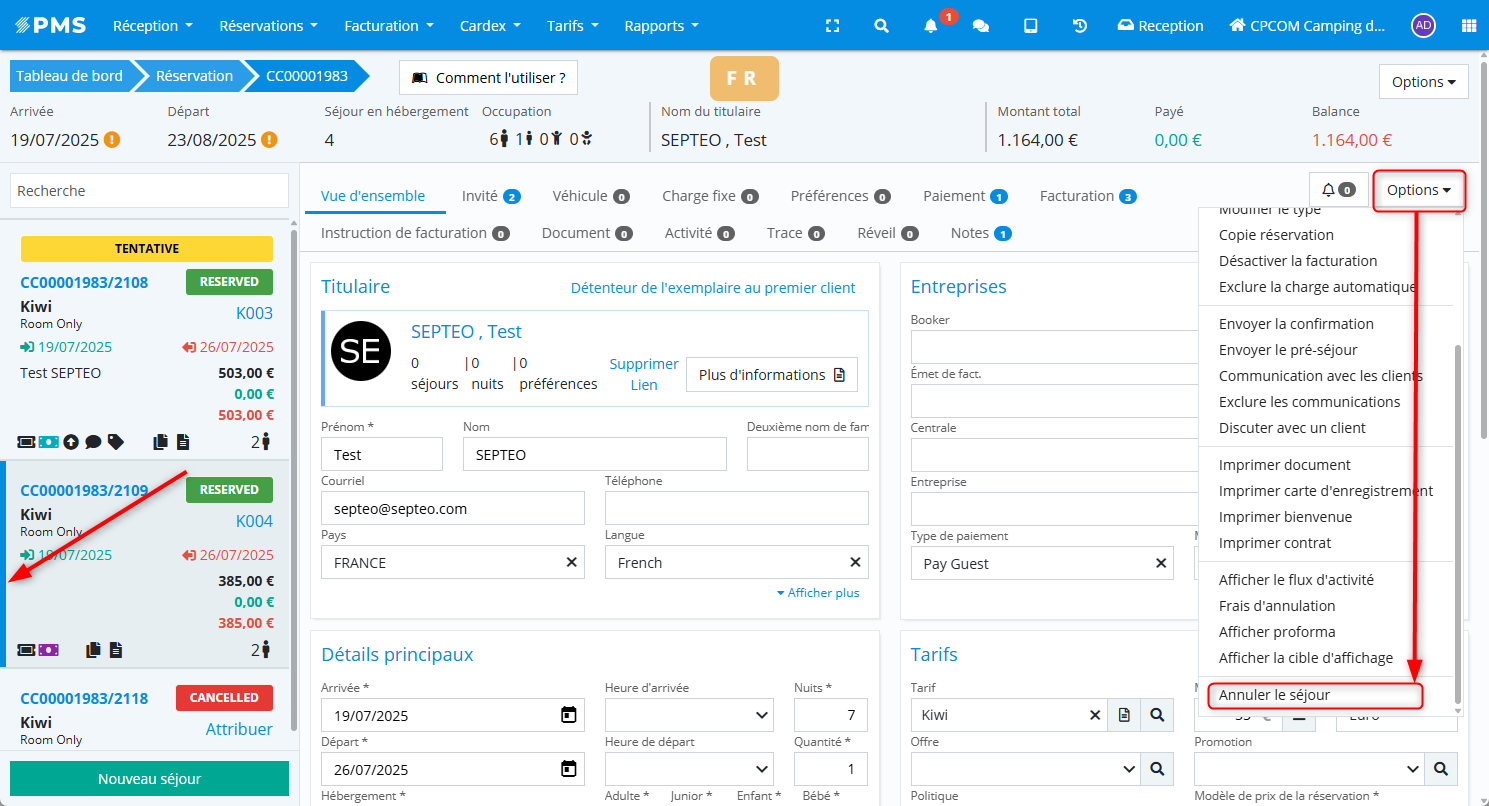Expand the Réservations menu
The height and width of the screenshot is (806, 1489).
[x=268, y=26]
